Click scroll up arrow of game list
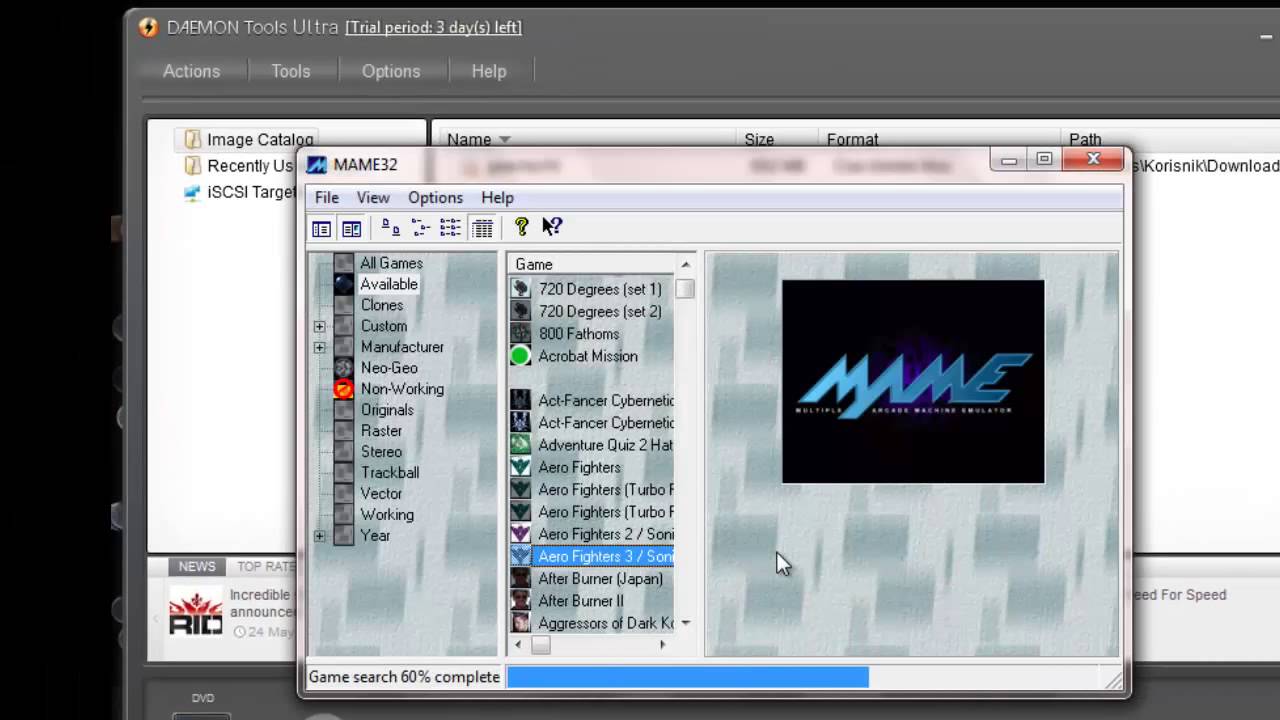Viewport: 1280px width, 720px height. 685,265
